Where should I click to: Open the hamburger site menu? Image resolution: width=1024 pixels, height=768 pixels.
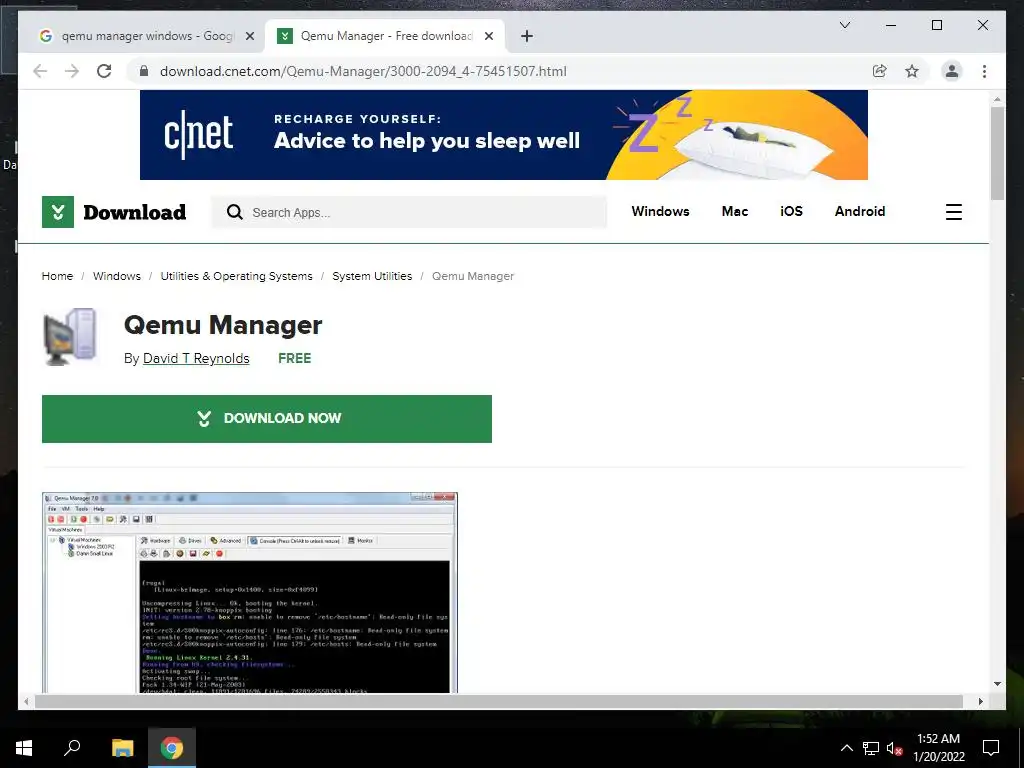click(x=953, y=212)
